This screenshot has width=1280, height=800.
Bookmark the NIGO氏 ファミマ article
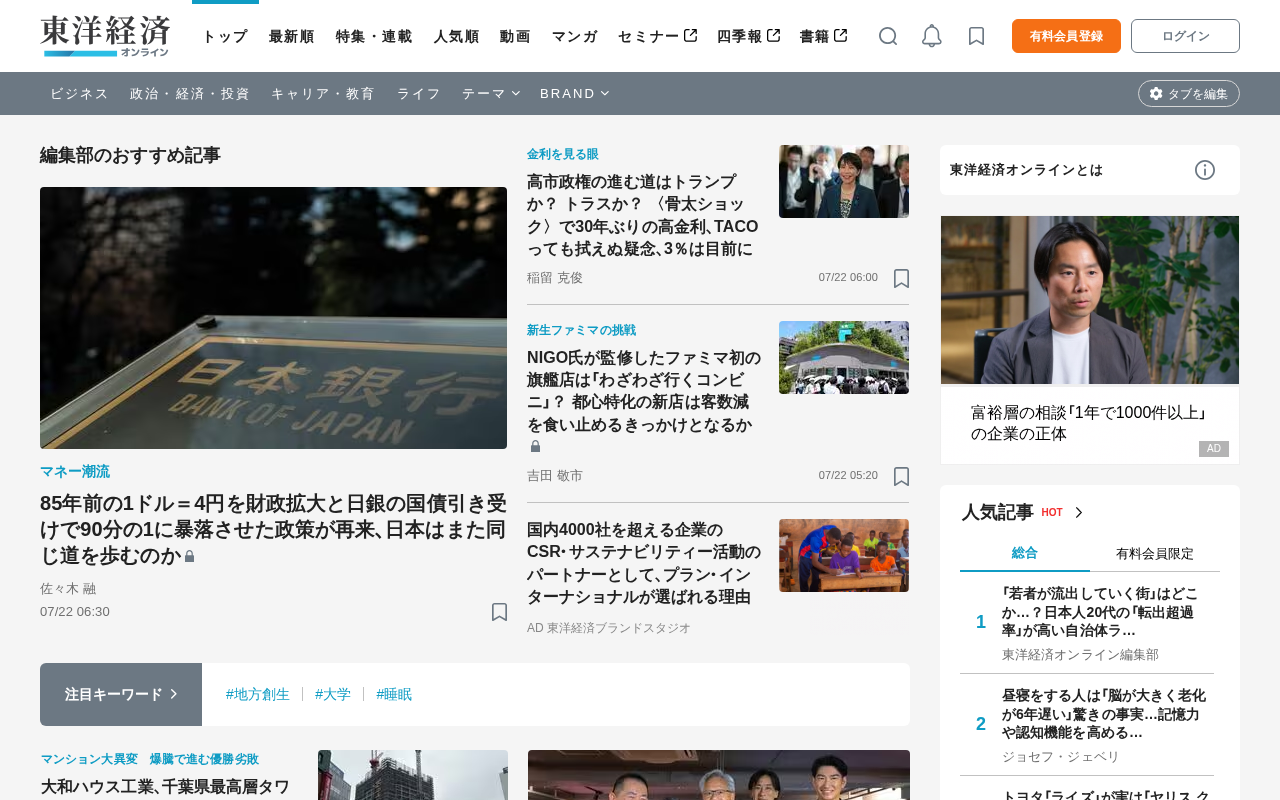click(x=901, y=476)
